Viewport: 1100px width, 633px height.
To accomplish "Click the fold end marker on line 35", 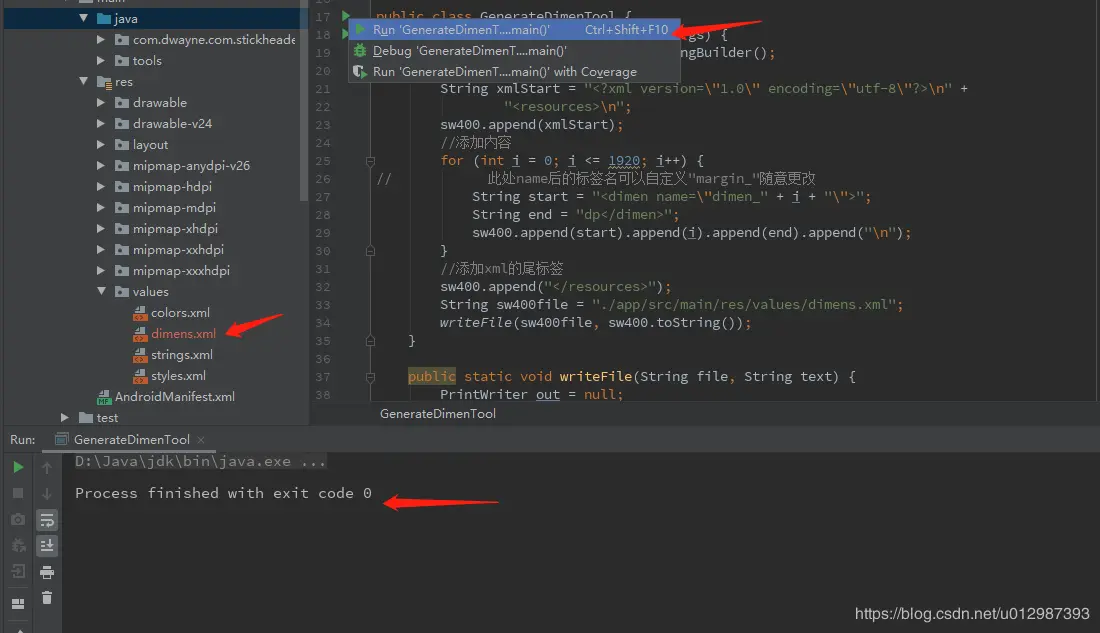I will [370, 341].
